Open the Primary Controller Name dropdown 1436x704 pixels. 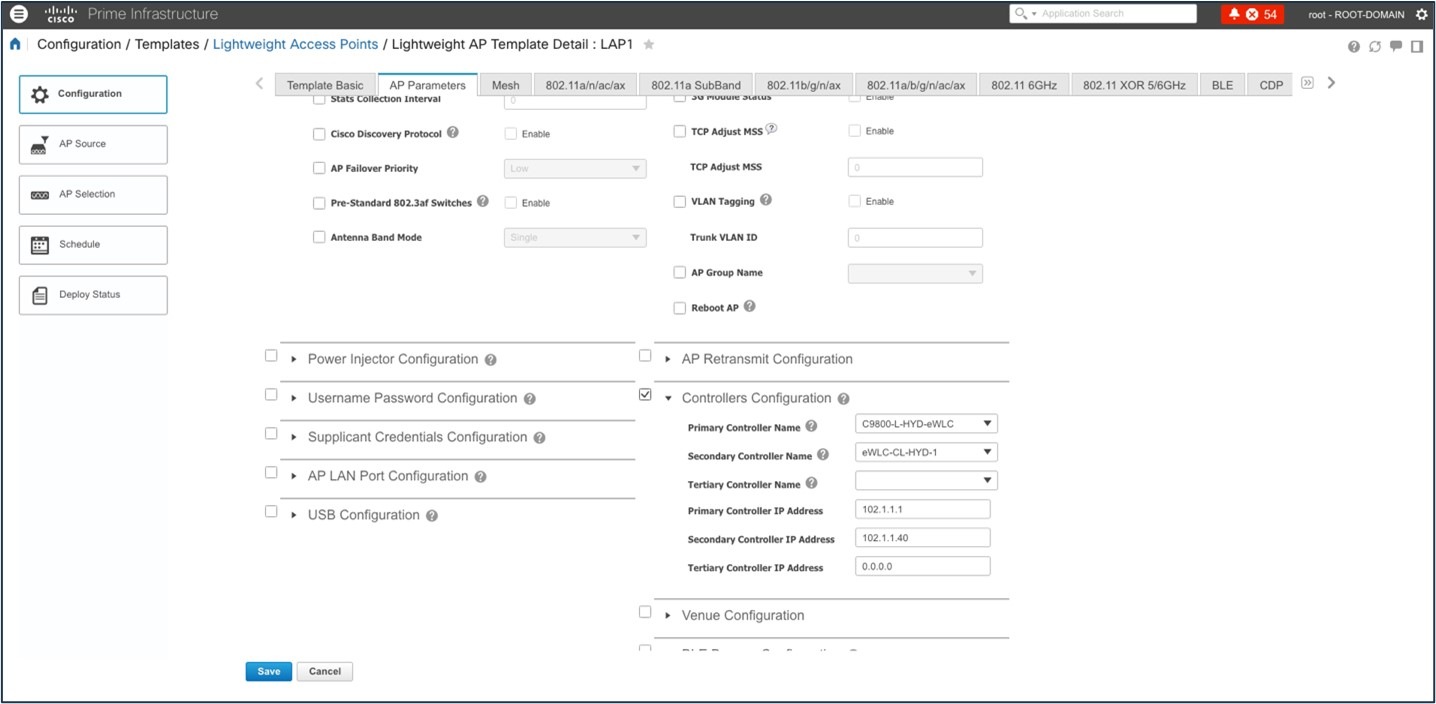pyautogui.click(x=925, y=423)
